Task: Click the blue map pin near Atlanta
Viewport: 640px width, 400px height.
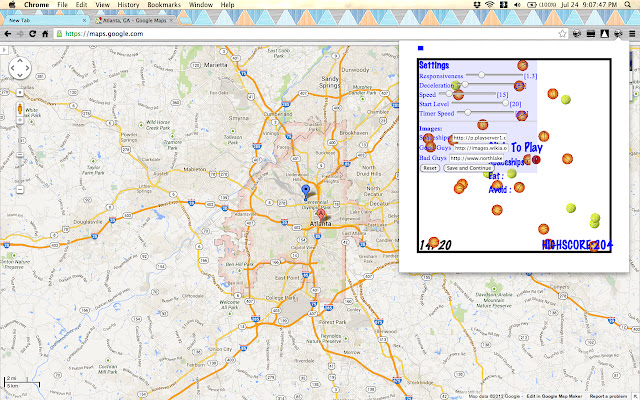Action: tap(306, 191)
